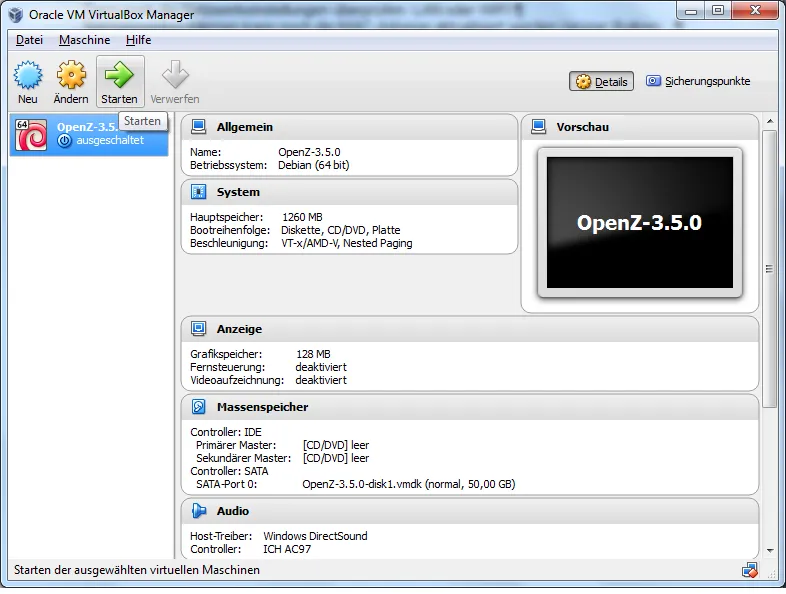Collapse the Audio section header
Image resolution: width=786 pixels, height=594 pixels.
470,511
